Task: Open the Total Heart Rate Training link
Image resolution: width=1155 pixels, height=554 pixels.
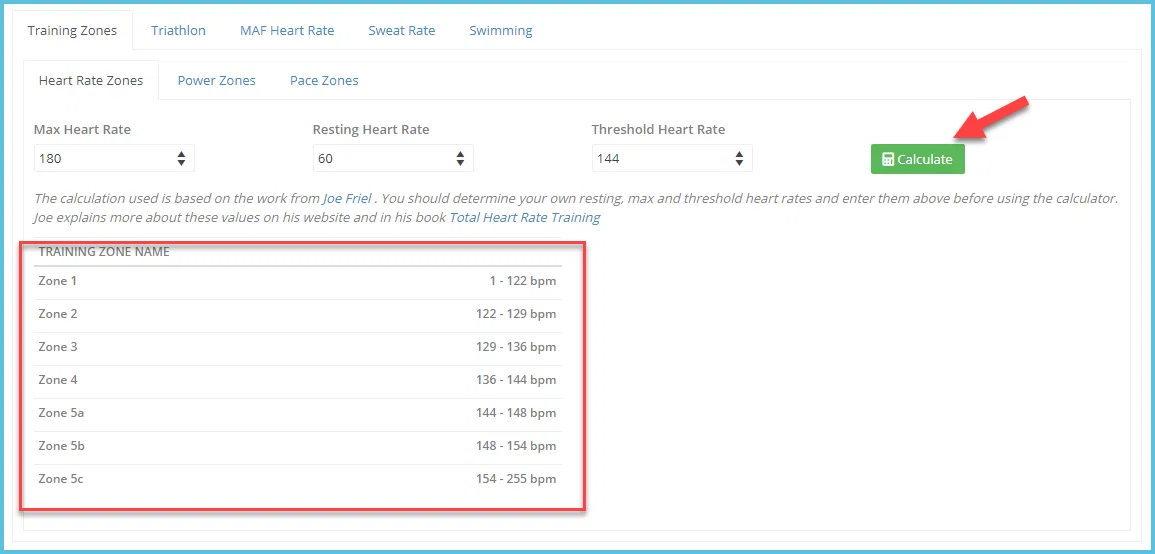Action: pos(524,218)
